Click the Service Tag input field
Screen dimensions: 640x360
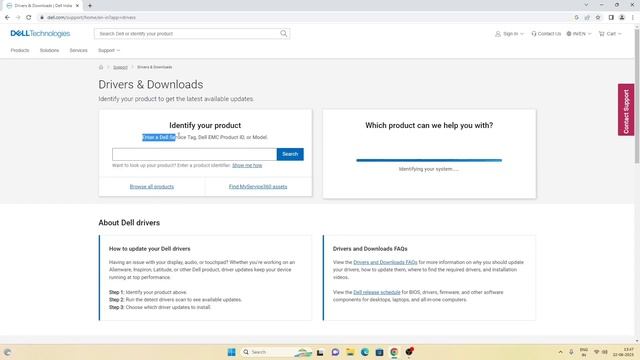[194, 154]
